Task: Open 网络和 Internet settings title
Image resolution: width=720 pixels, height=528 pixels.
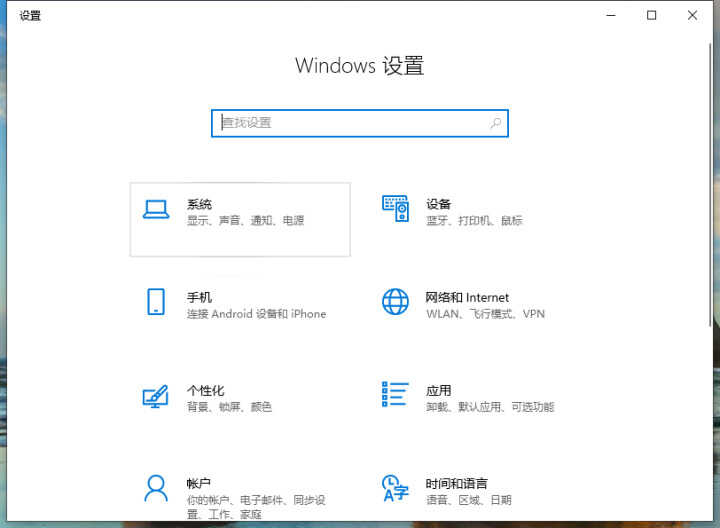Action: pyautogui.click(x=467, y=297)
